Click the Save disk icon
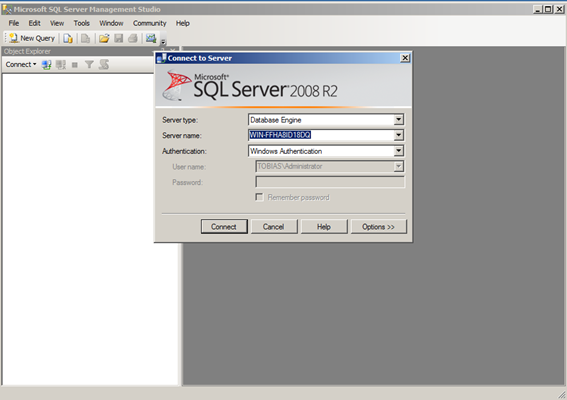Image resolution: width=567 pixels, height=400 pixels. tap(119, 38)
